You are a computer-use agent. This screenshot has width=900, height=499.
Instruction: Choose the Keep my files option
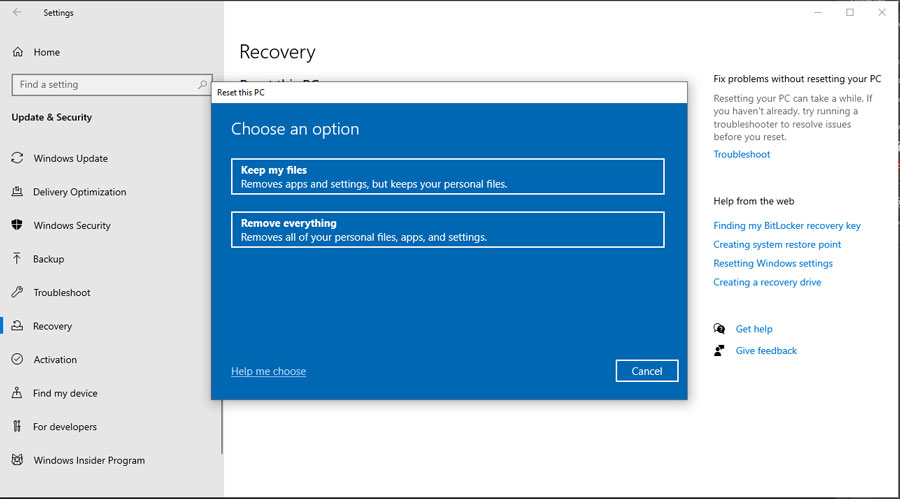[448, 176]
